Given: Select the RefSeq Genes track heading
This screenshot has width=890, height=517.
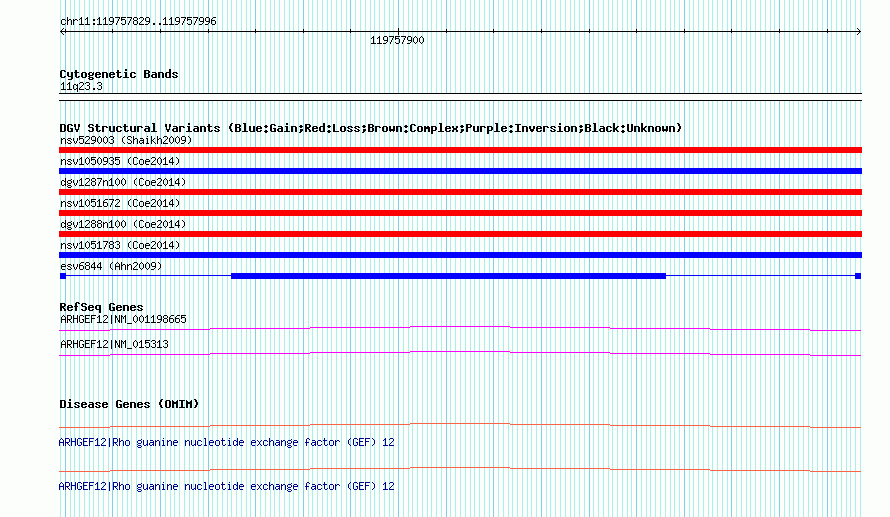Looking at the screenshot, I should pyautogui.click(x=101, y=307).
